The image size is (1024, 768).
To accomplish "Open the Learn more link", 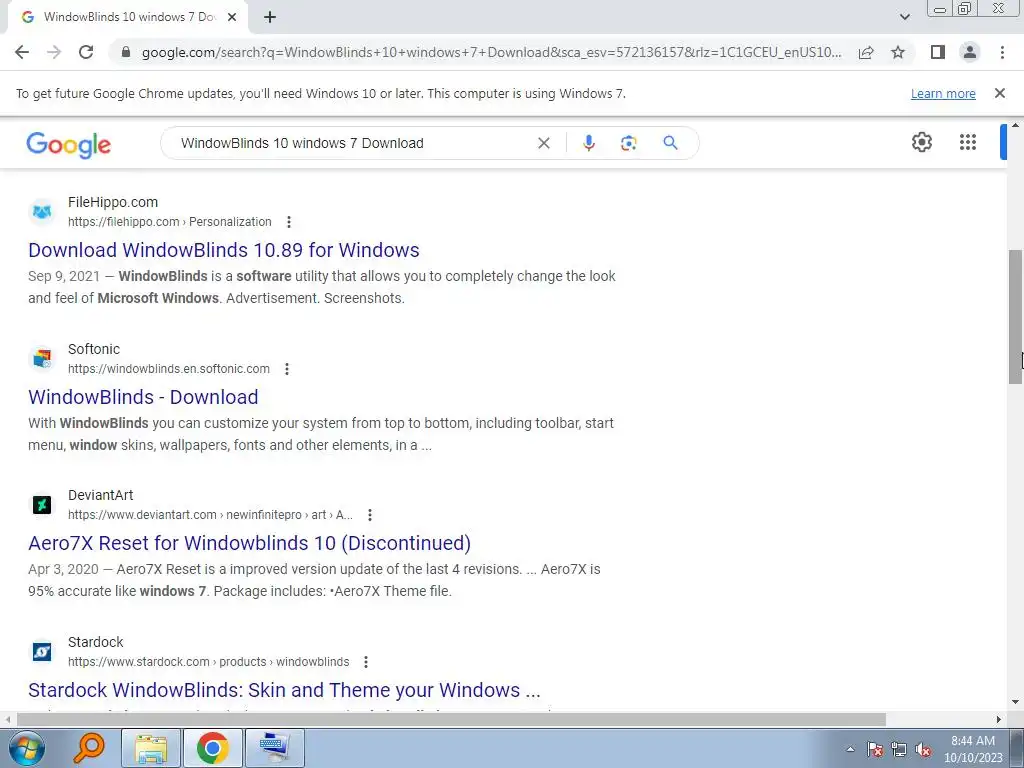I will coord(943,93).
